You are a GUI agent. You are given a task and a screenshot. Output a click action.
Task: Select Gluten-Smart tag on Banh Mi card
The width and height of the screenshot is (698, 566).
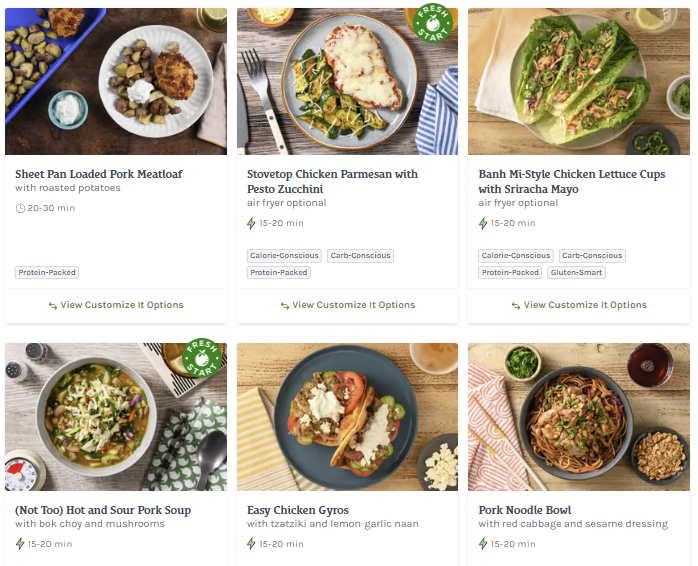(576, 272)
